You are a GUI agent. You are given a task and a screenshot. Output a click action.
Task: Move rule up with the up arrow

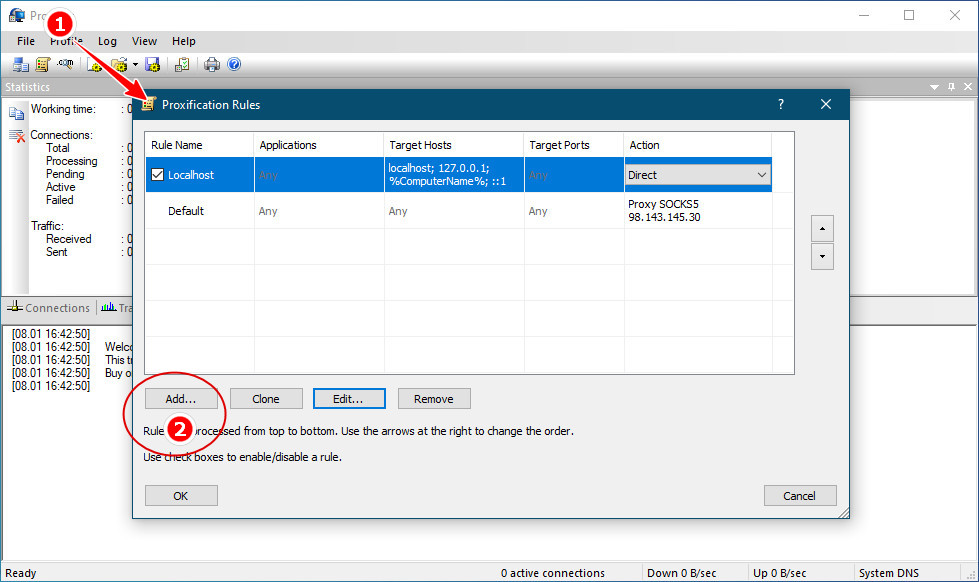click(822, 229)
